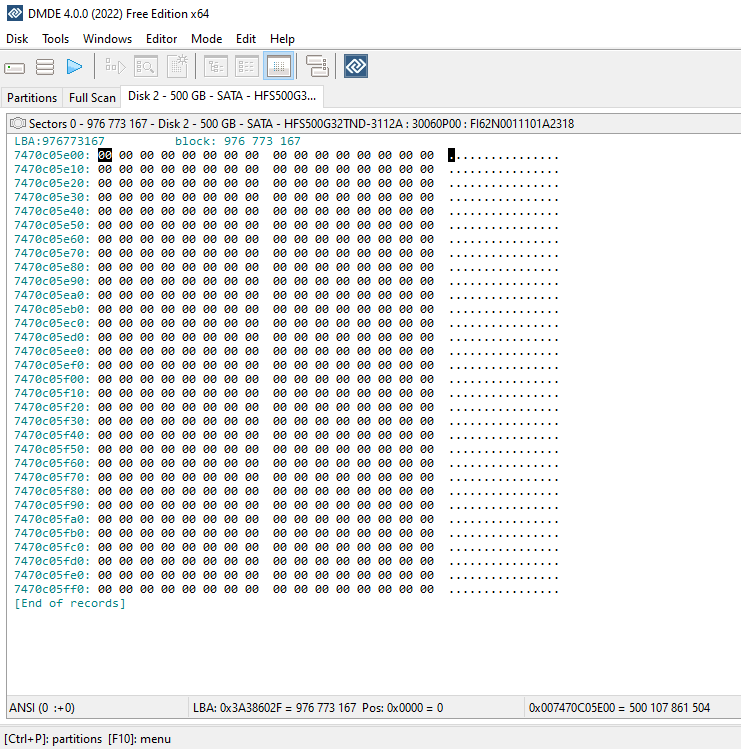Open the Tools menu
Screen dimensions: 741x749
click(55, 39)
